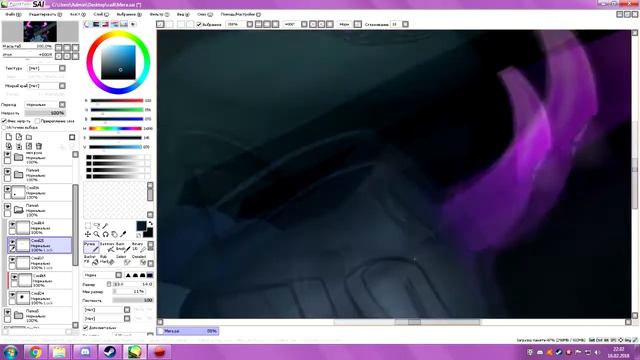This screenshot has width=640, height=360.
Task: Select the Rub Hard tool
Action: (107, 260)
